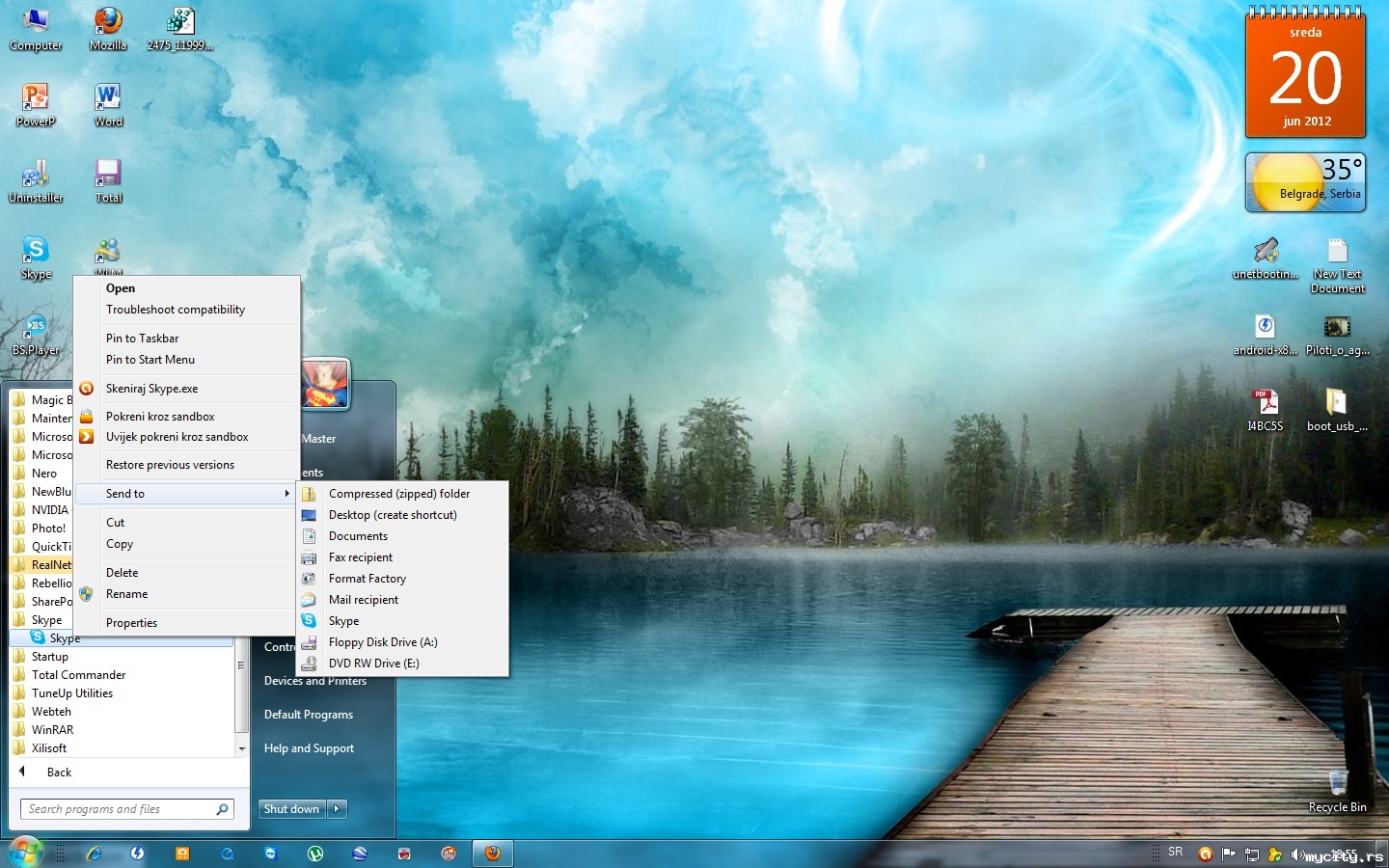This screenshot has height=868, width=1389.
Task: Launch TeamViewer from the taskbar
Action: click(270, 854)
